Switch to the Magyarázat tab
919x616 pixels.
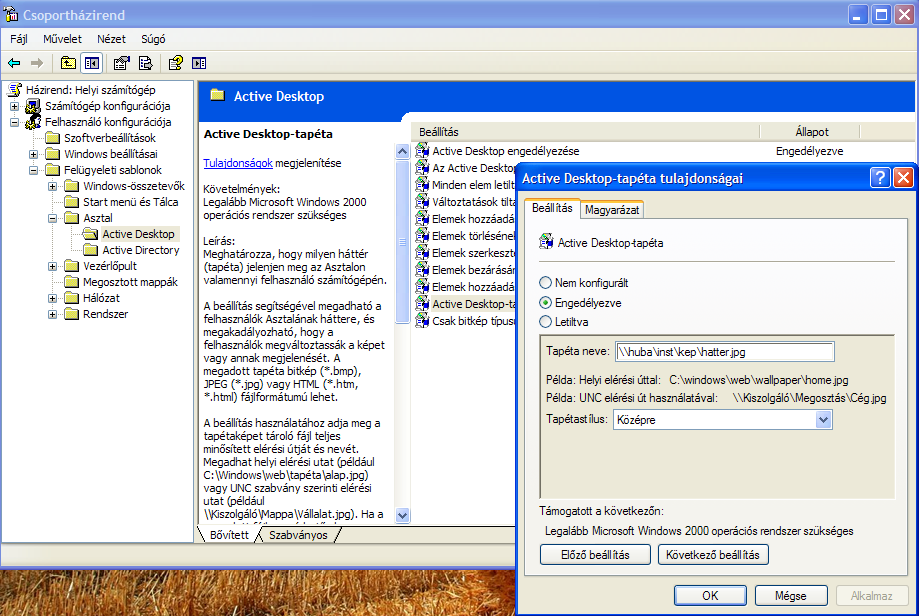(x=612, y=209)
